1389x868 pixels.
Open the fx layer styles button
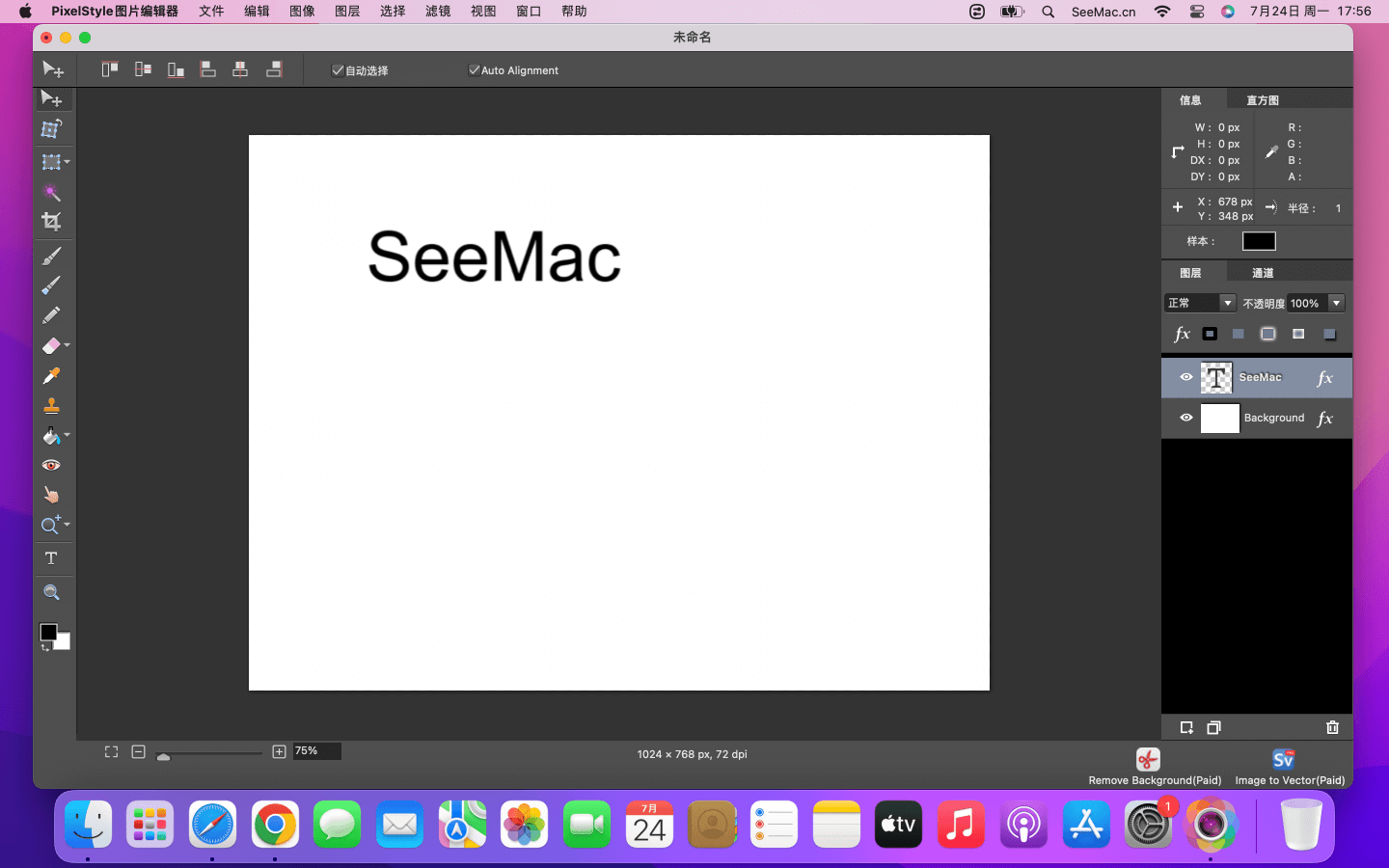click(1182, 334)
